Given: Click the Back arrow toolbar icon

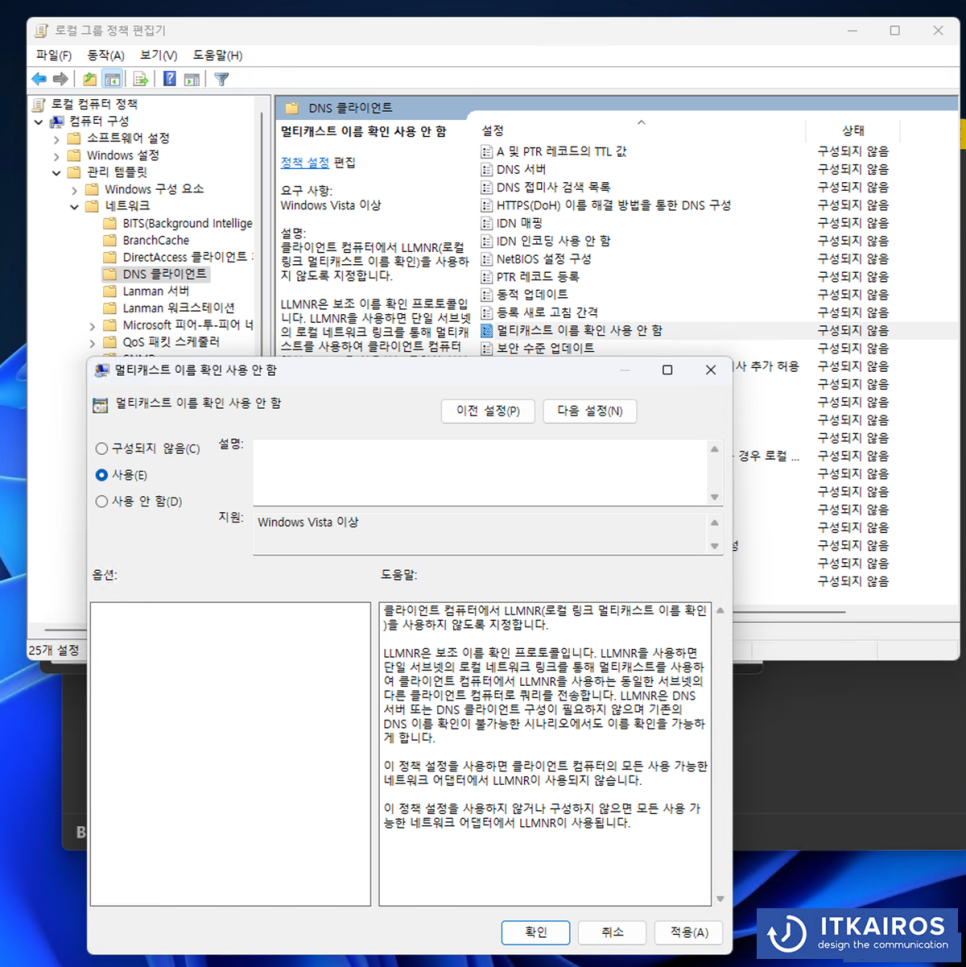Looking at the screenshot, I should click(x=39, y=79).
